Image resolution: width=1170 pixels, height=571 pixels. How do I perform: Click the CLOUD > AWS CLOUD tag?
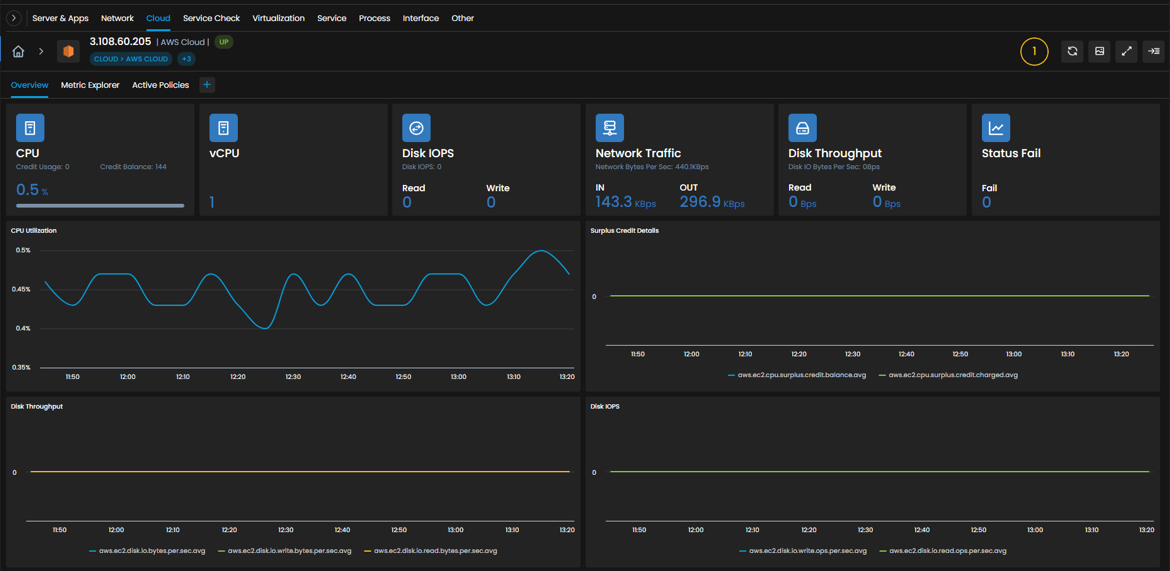coord(131,58)
